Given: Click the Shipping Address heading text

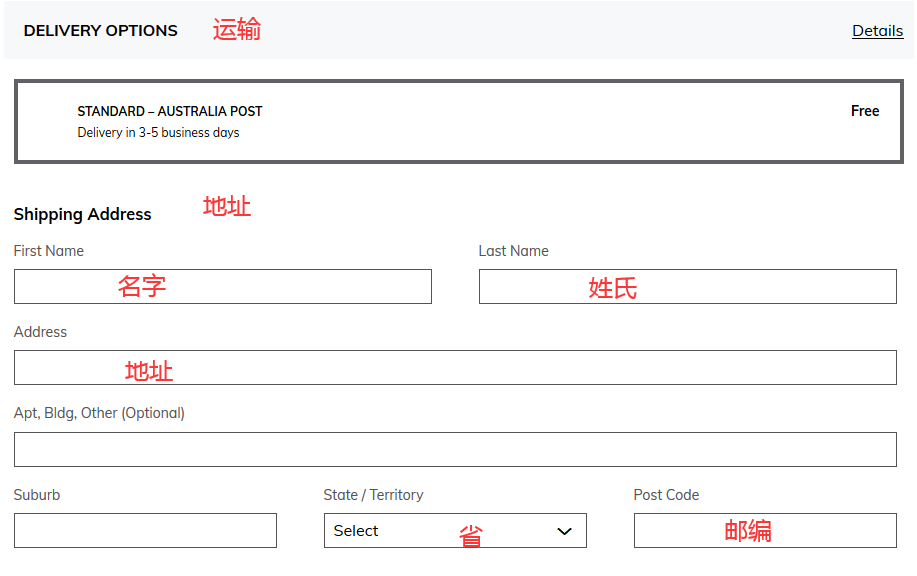Looking at the screenshot, I should [83, 214].
